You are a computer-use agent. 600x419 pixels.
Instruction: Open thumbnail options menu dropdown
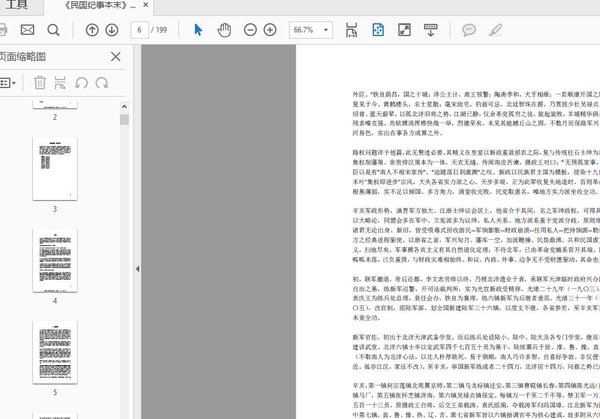click(x=8, y=83)
